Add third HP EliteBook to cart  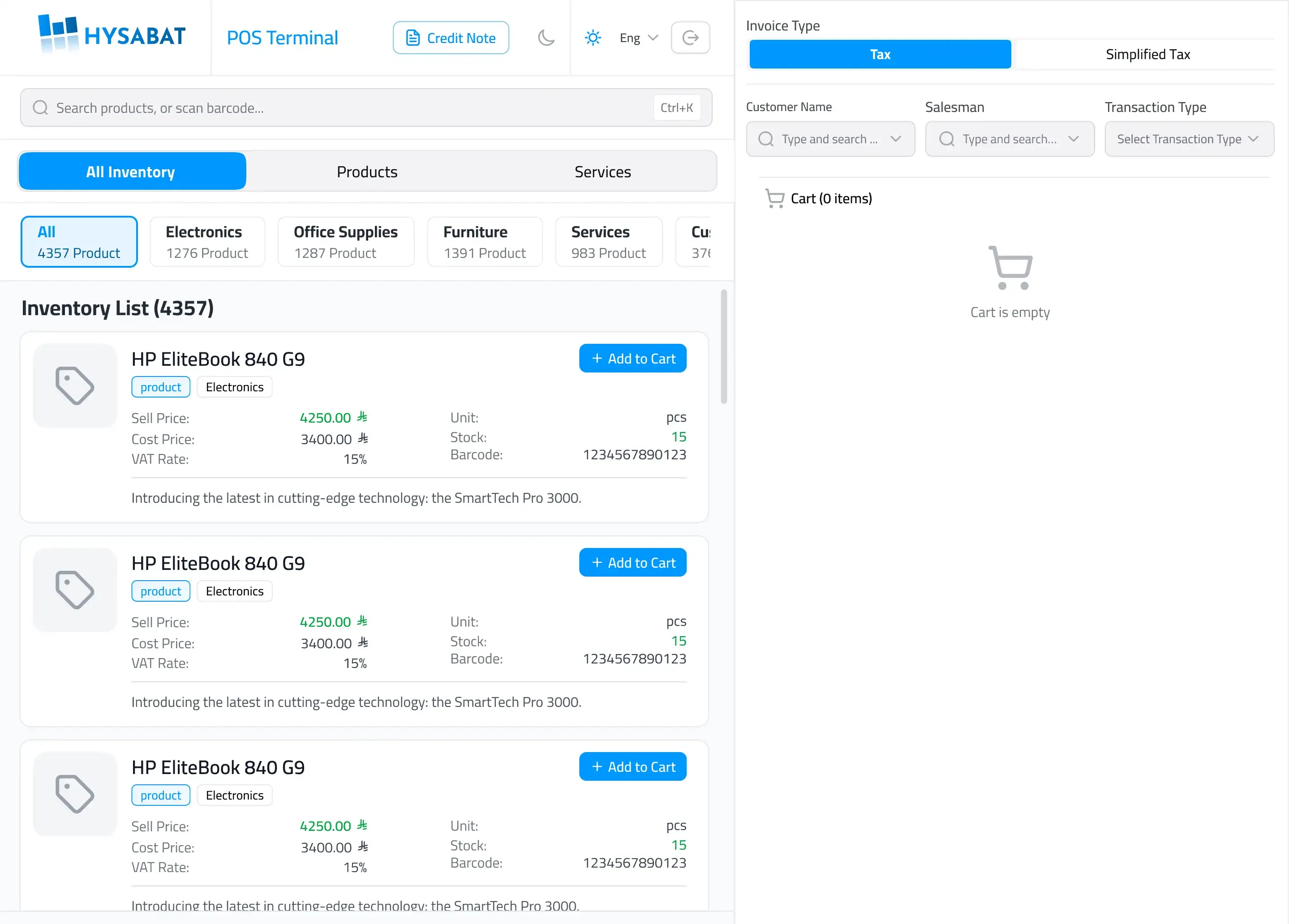point(632,767)
